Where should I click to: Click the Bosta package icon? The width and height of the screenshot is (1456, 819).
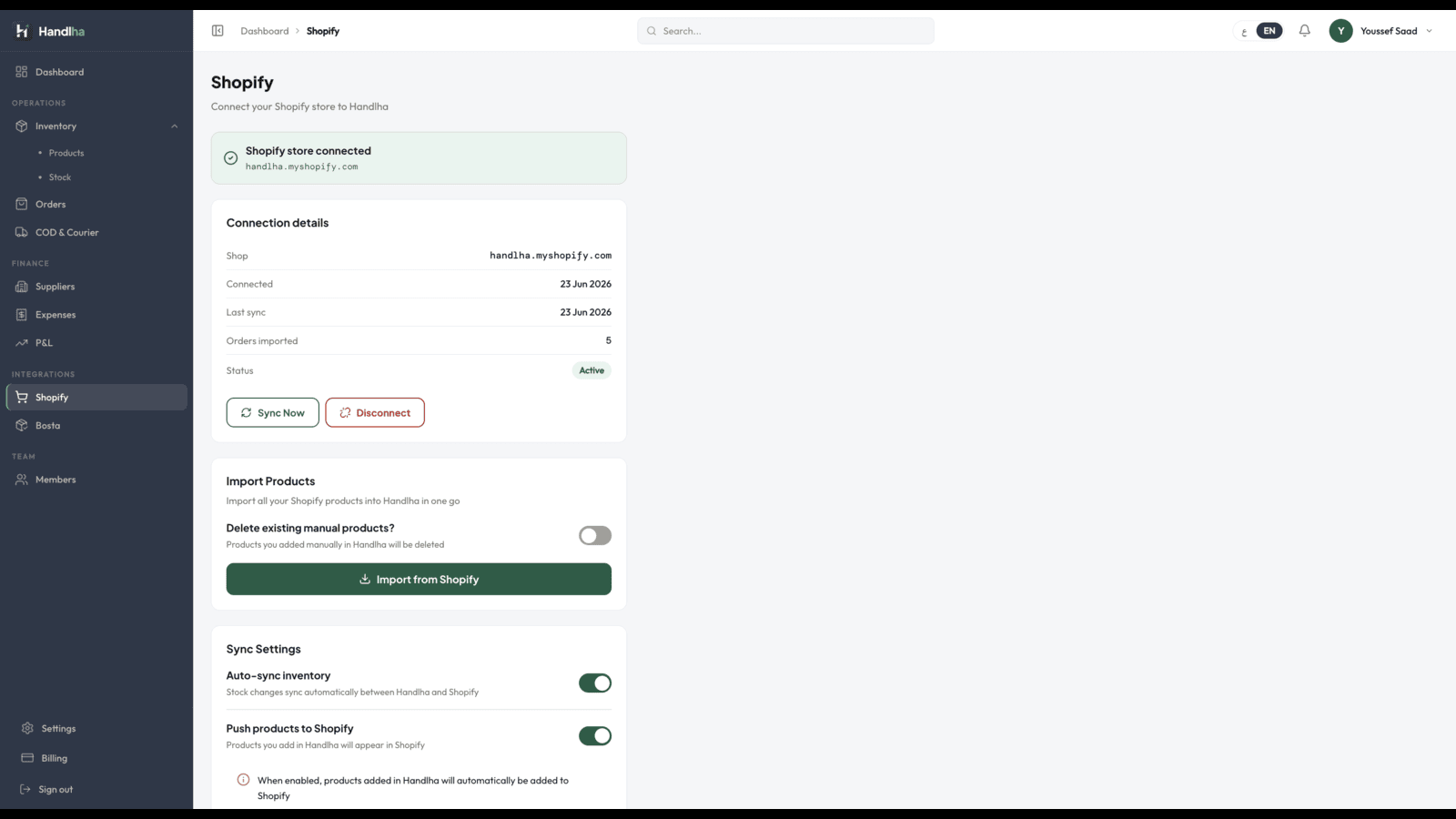pos(22,426)
